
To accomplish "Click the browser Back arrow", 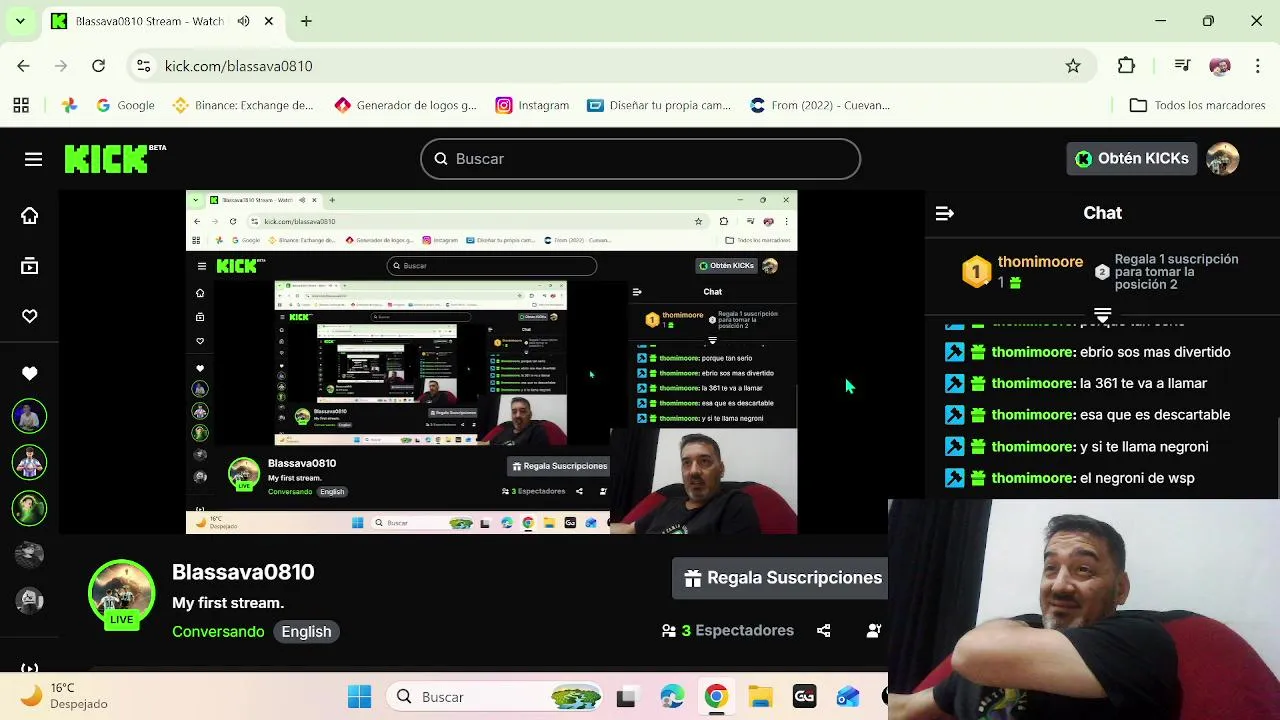I will click(x=24, y=66).
